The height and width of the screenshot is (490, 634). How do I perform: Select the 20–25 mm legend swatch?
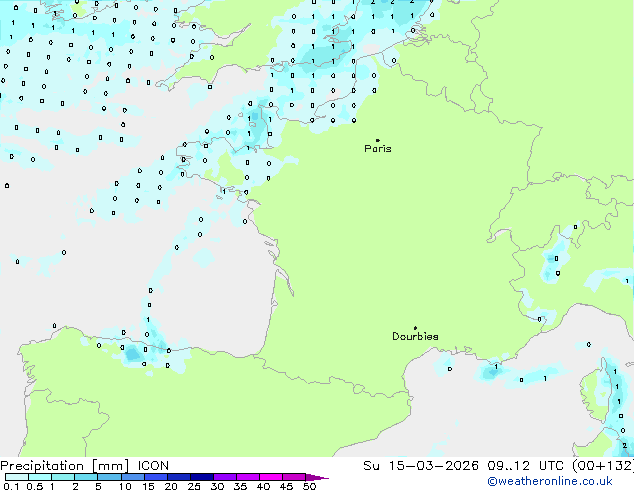pyautogui.click(x=179, y=477)
